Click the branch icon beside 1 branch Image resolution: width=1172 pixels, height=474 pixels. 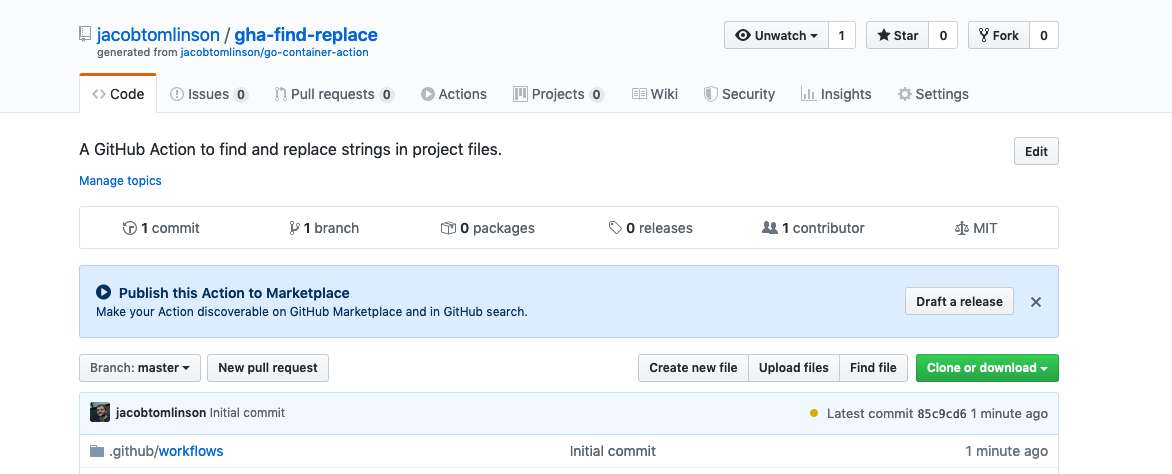294,228
